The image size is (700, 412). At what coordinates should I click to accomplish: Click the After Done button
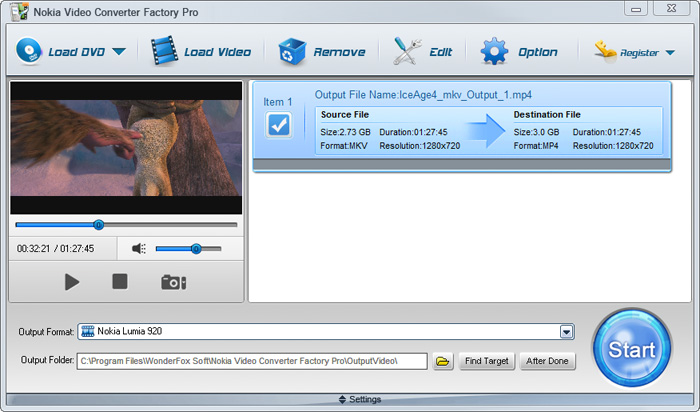pyautogui.click(x=547, y=361)
